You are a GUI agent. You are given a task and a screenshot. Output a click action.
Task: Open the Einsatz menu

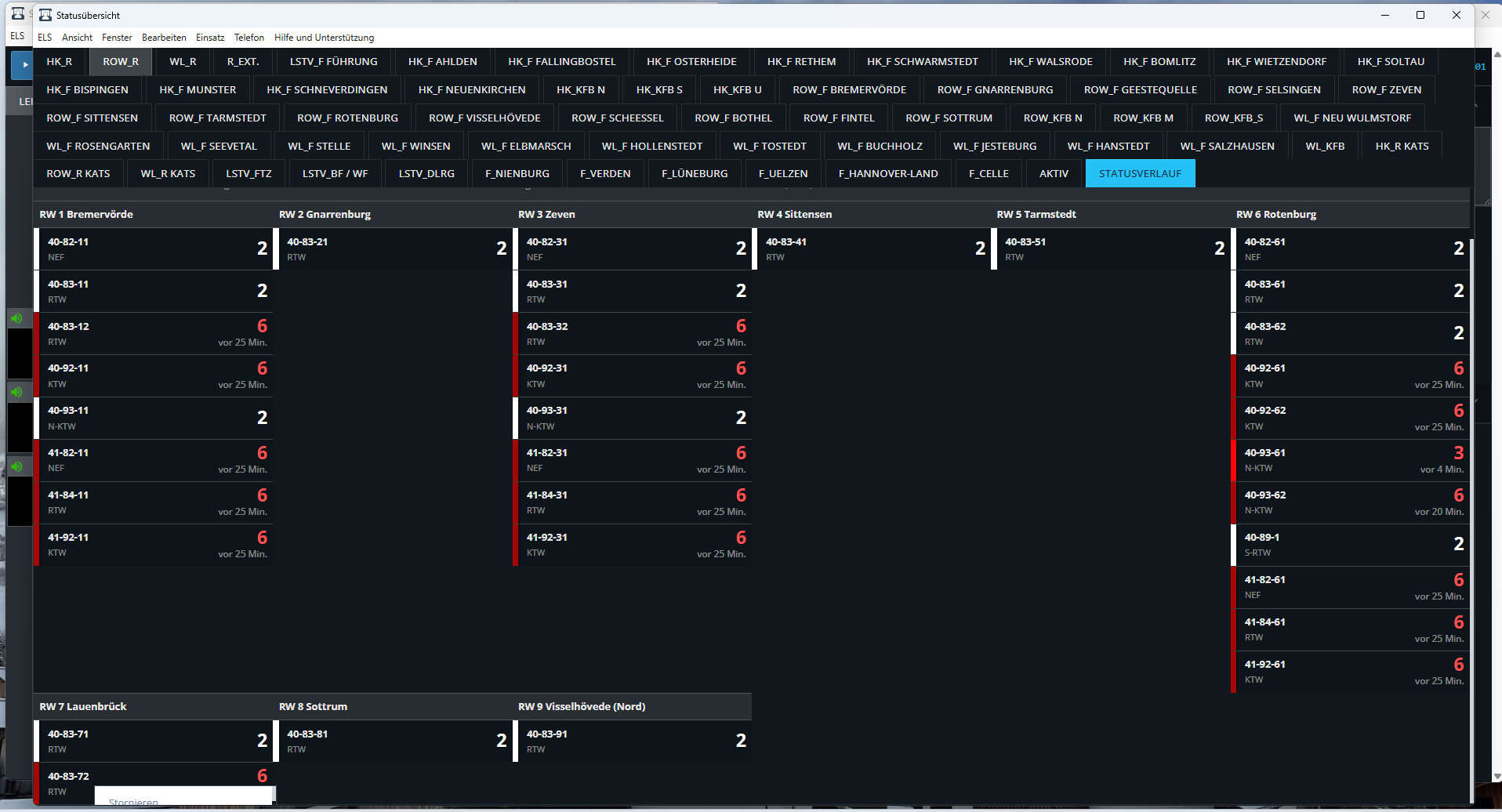tap(209, 38)
